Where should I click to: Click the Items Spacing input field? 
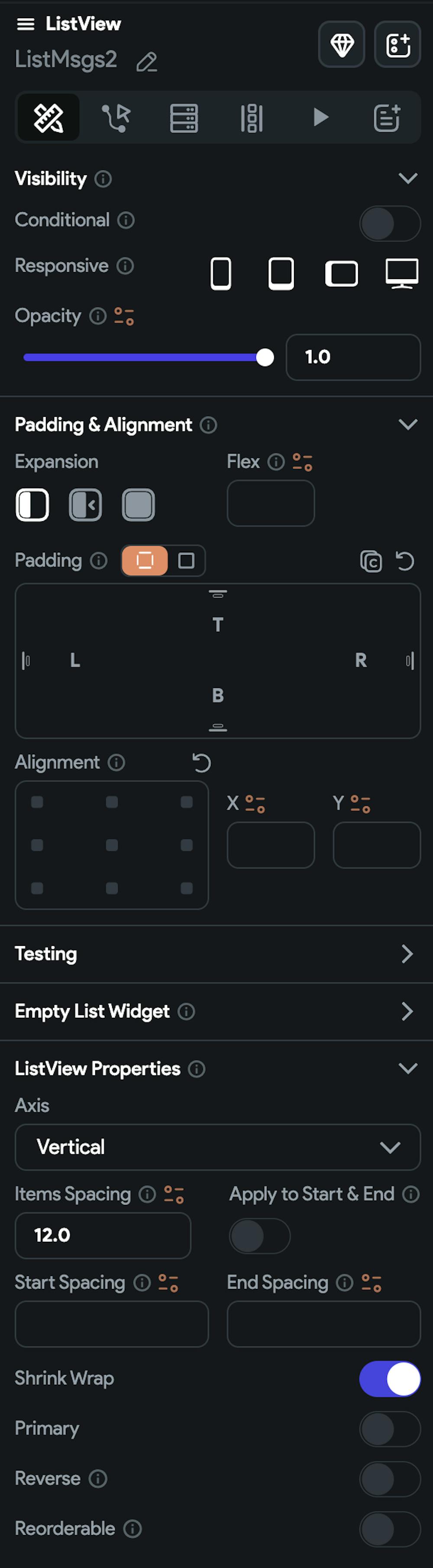coord(103,1235)
